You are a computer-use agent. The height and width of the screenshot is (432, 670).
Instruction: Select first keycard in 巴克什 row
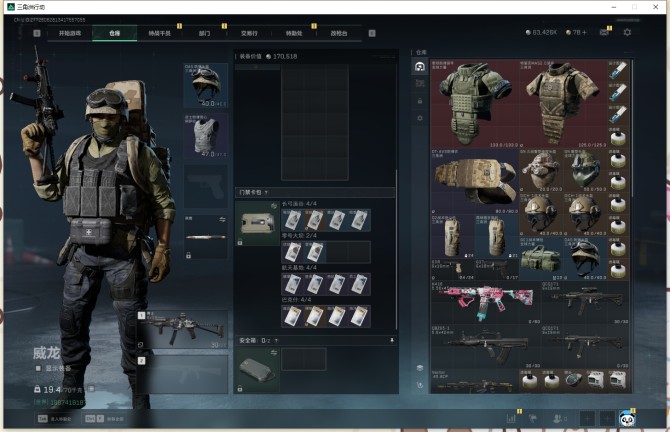293,317
